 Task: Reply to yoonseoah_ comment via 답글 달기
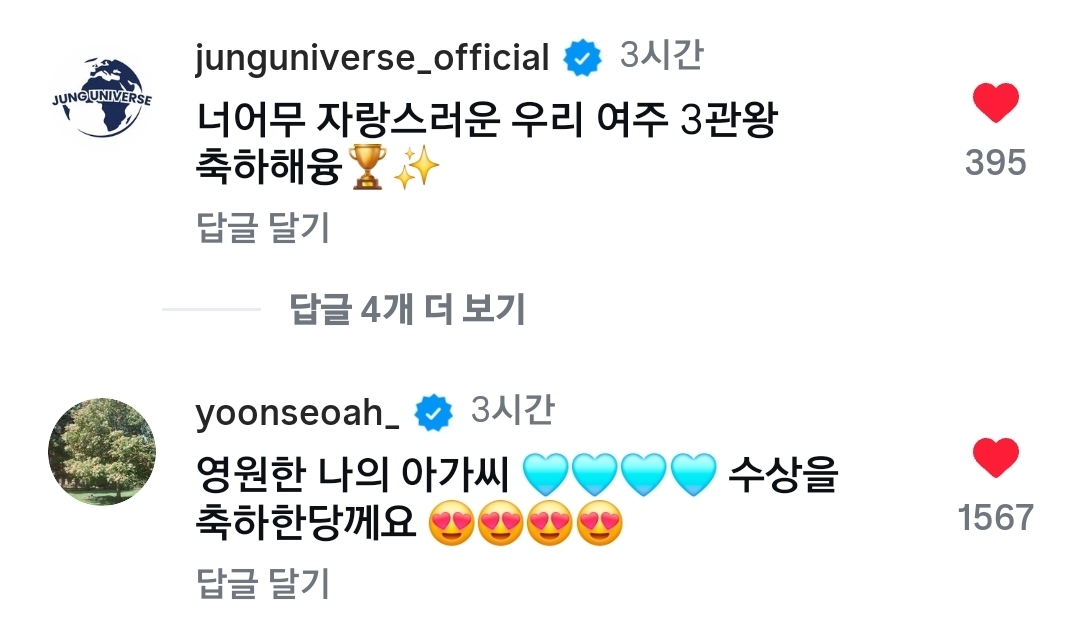point(263,583)
